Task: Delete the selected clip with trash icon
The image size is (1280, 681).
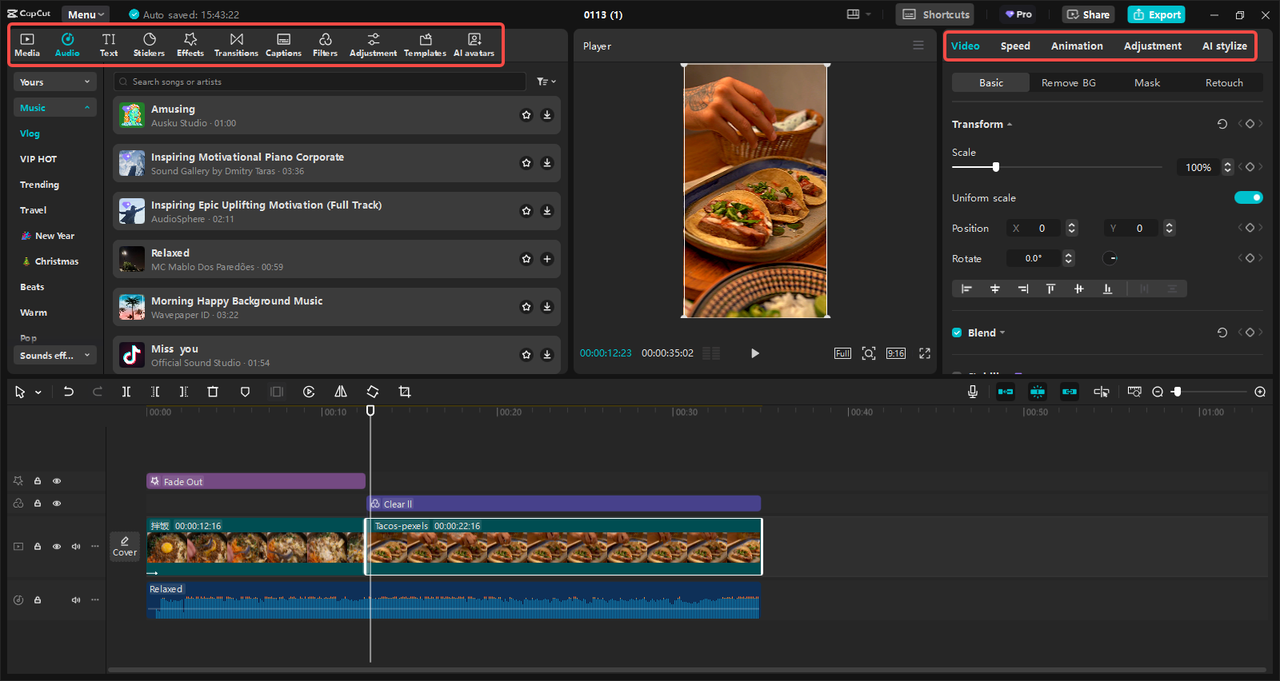Action: [212, 392]
